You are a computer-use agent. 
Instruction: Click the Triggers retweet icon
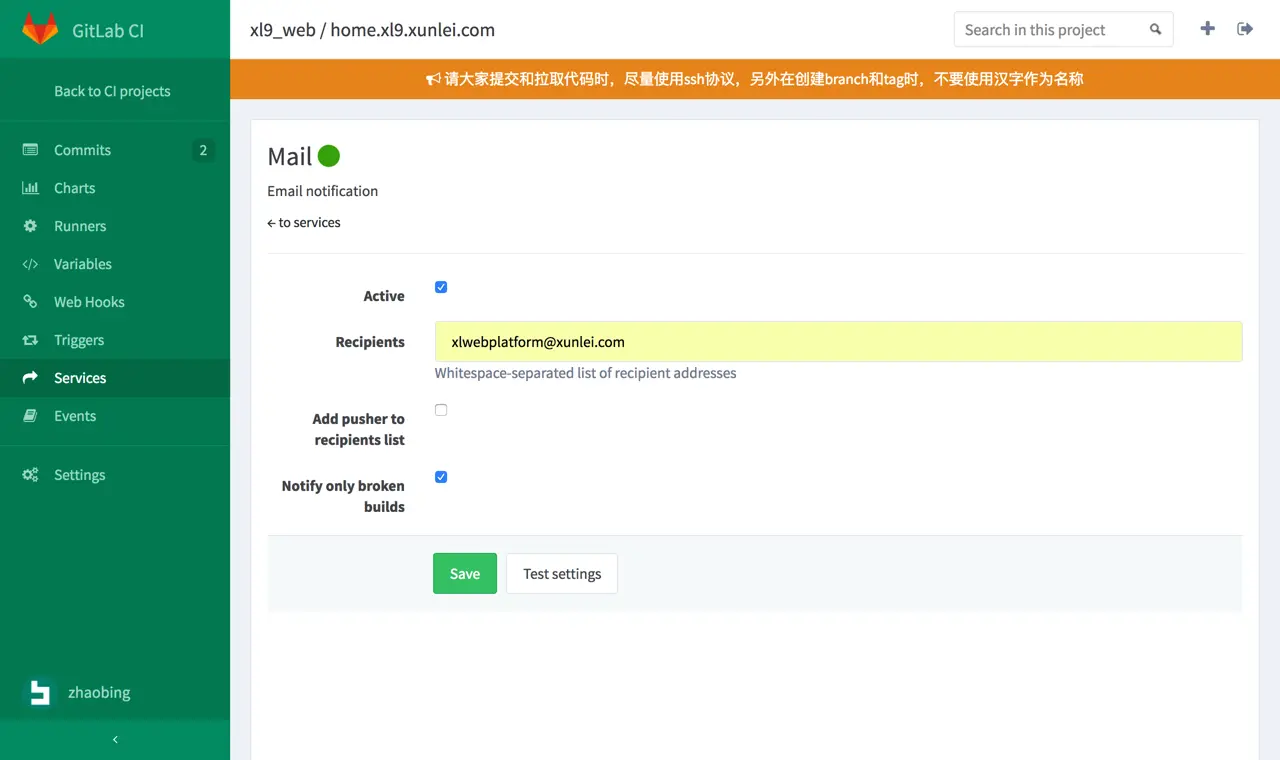tap(30, 340)
